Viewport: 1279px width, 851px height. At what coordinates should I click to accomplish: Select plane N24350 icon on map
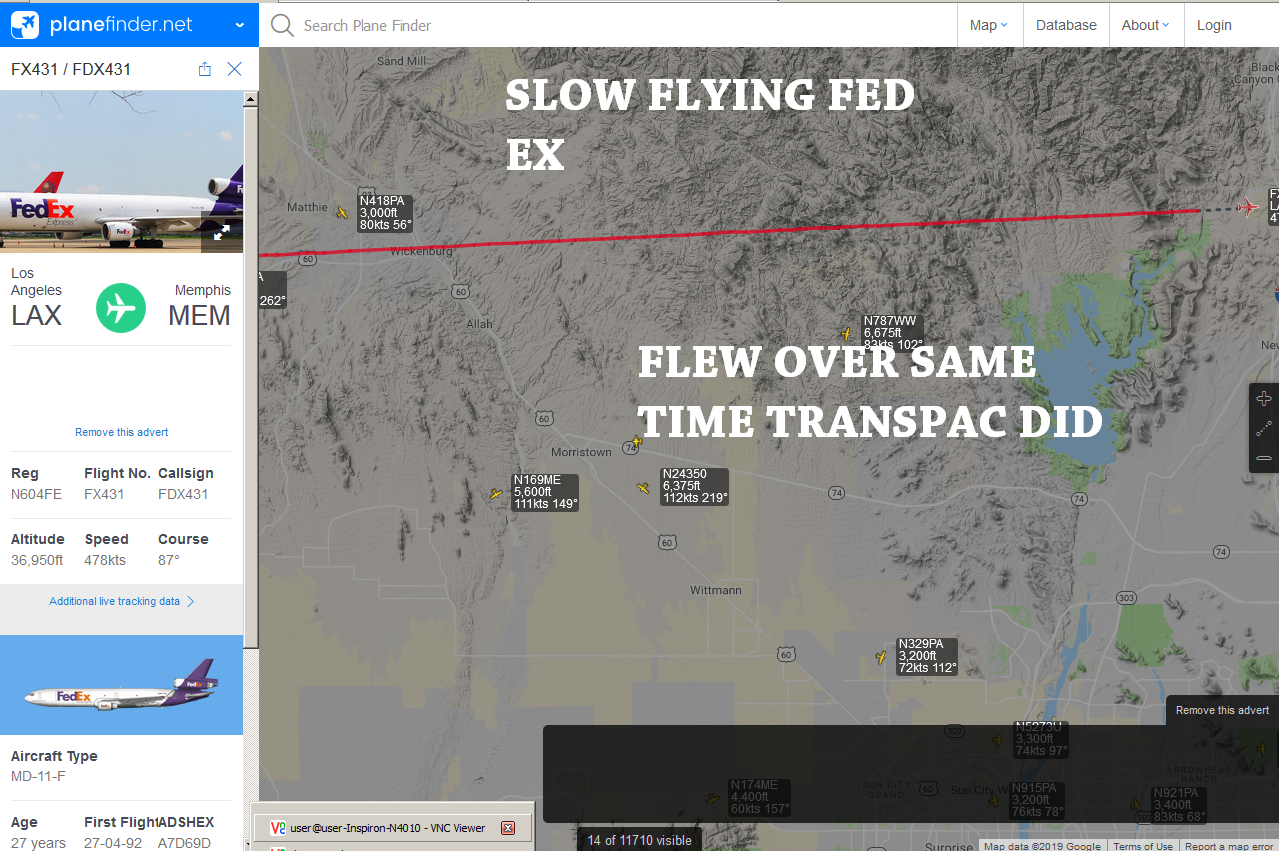pos(644,488)
